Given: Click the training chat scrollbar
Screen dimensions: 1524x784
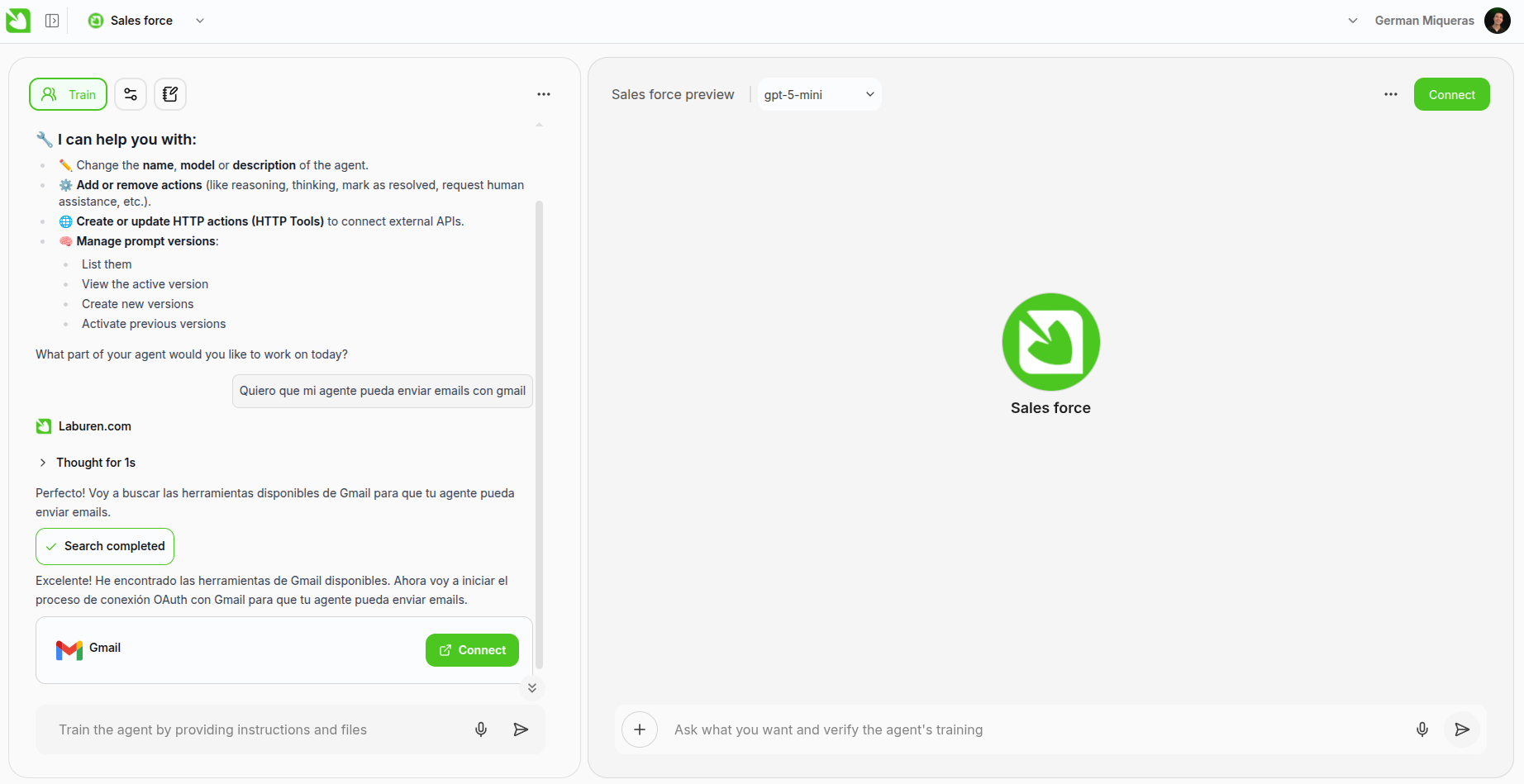Looking at the screenshot, I should coord(539,434).
